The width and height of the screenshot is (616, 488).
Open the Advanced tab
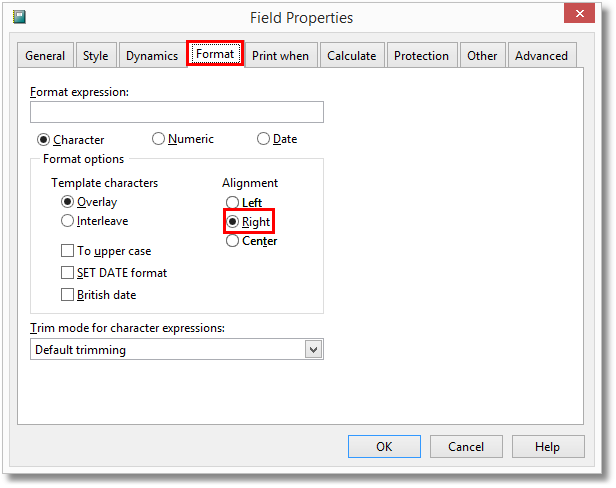click(x=541, y=56)
